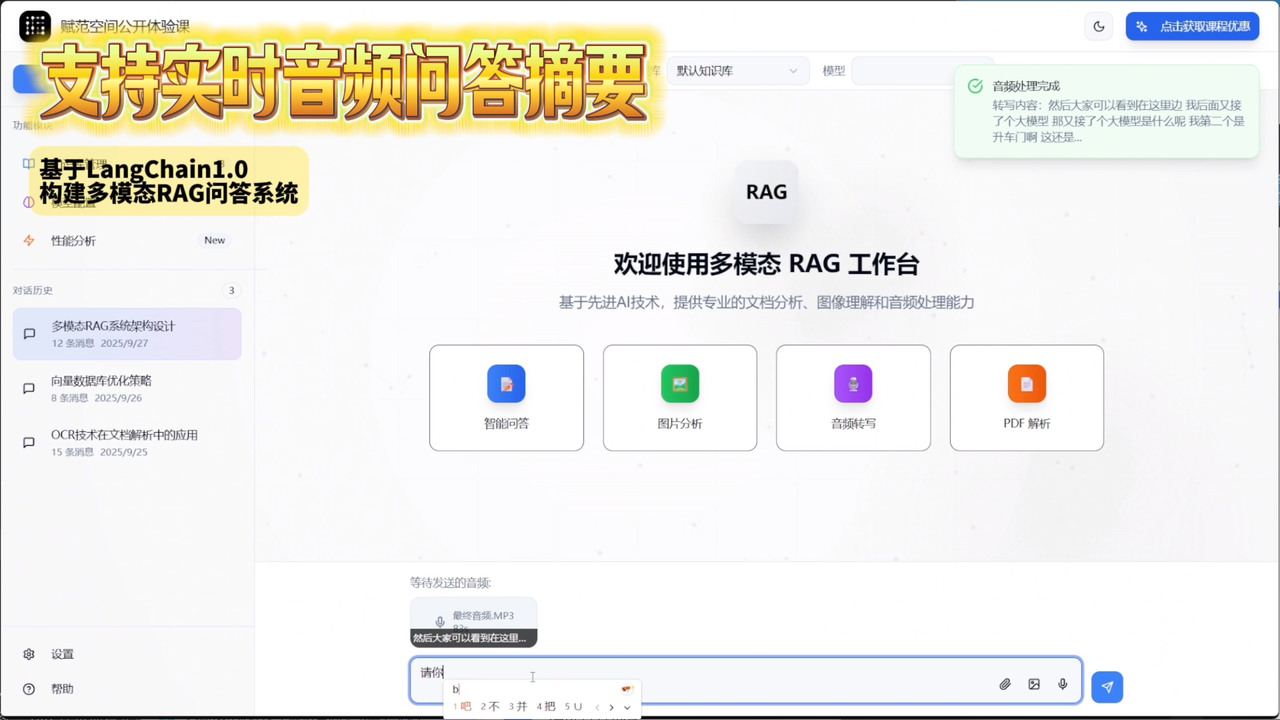Select the 图片分析 card
Image resolution: width=1280 pixels, height=720 pixels.
pyautogui.click(x=680, y=398)
